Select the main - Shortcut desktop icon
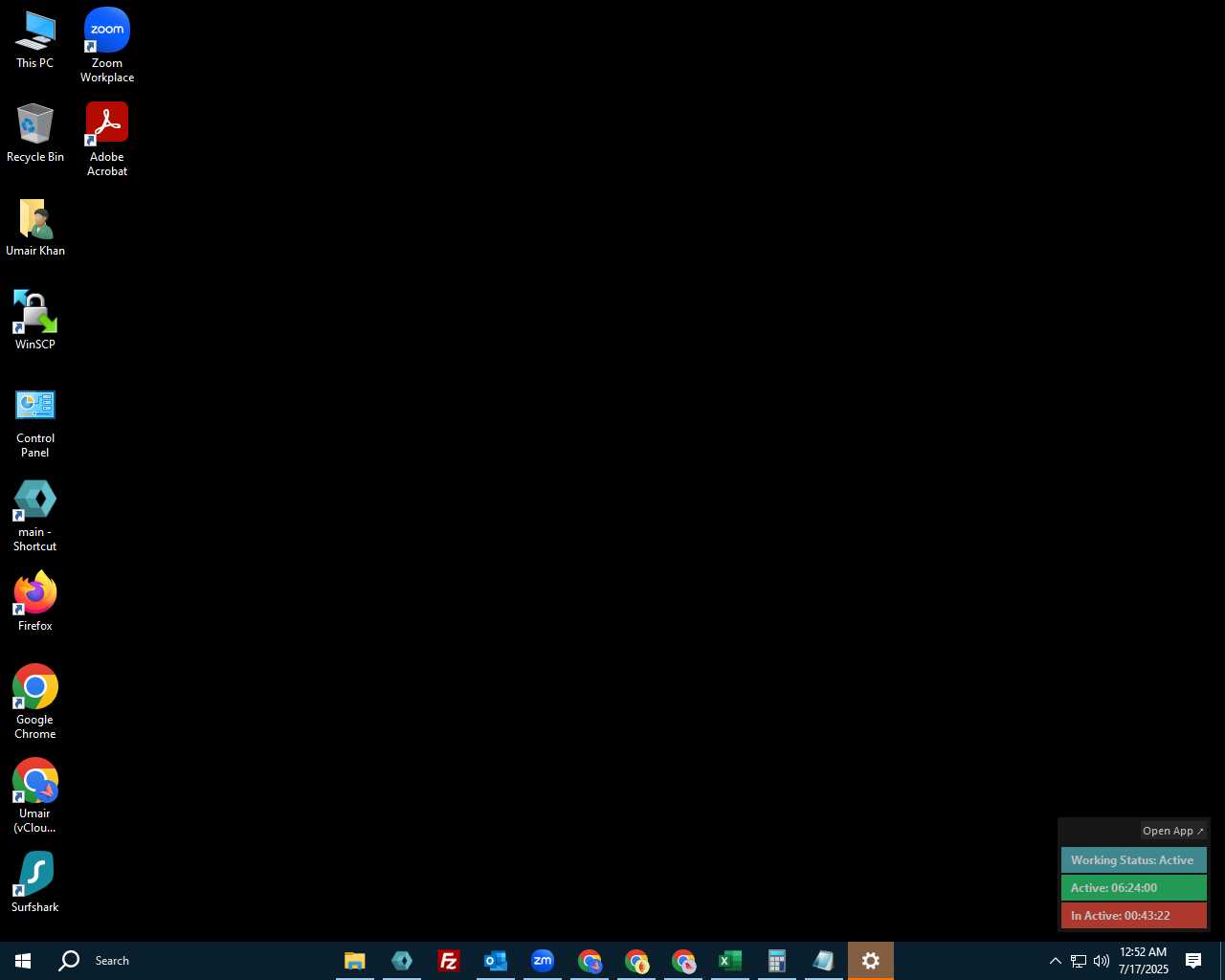 pyautogui.click(x=34, y=516)
